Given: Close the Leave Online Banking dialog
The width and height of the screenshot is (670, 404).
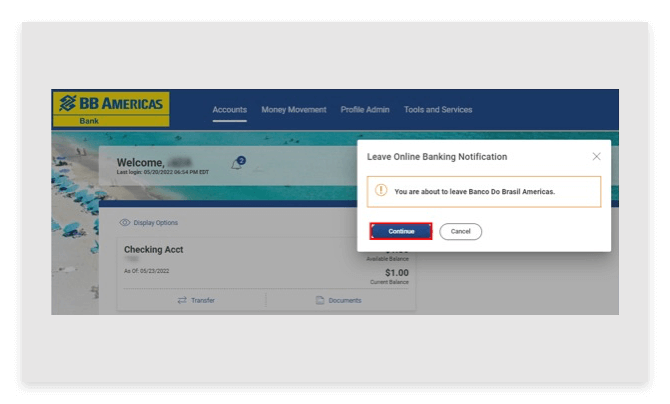Looking at the screenshot, I should 597,156.
